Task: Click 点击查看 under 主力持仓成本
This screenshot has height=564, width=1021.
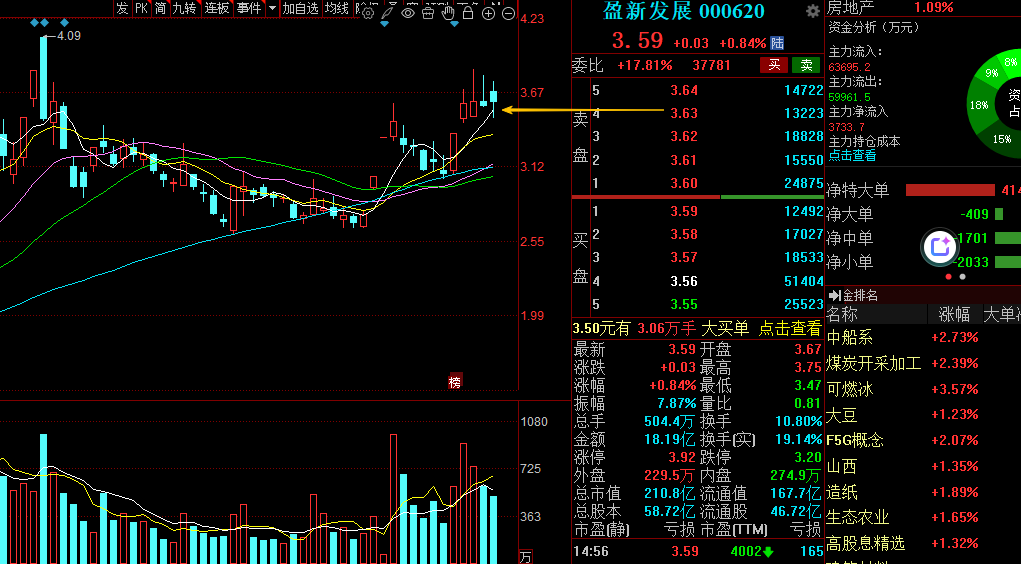Action: pos(852,156)
